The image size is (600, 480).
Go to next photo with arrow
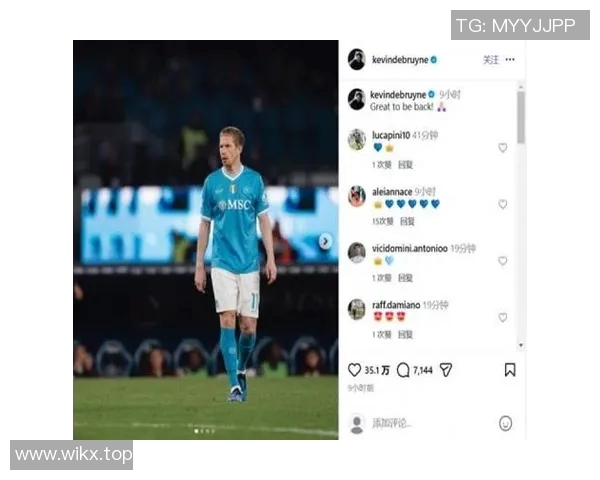tap(325, 241)
